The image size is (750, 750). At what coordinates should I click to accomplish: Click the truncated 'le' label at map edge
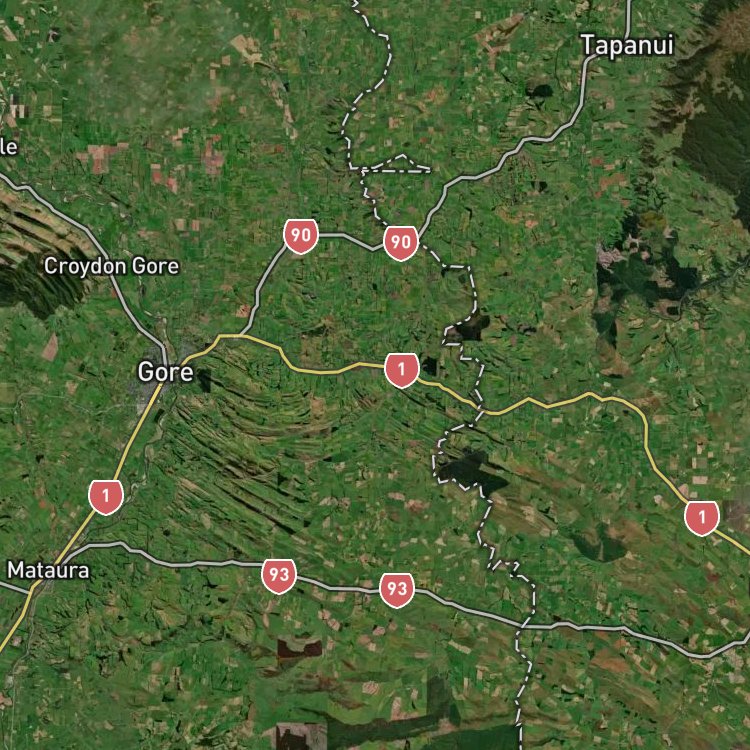coord(9,147)
